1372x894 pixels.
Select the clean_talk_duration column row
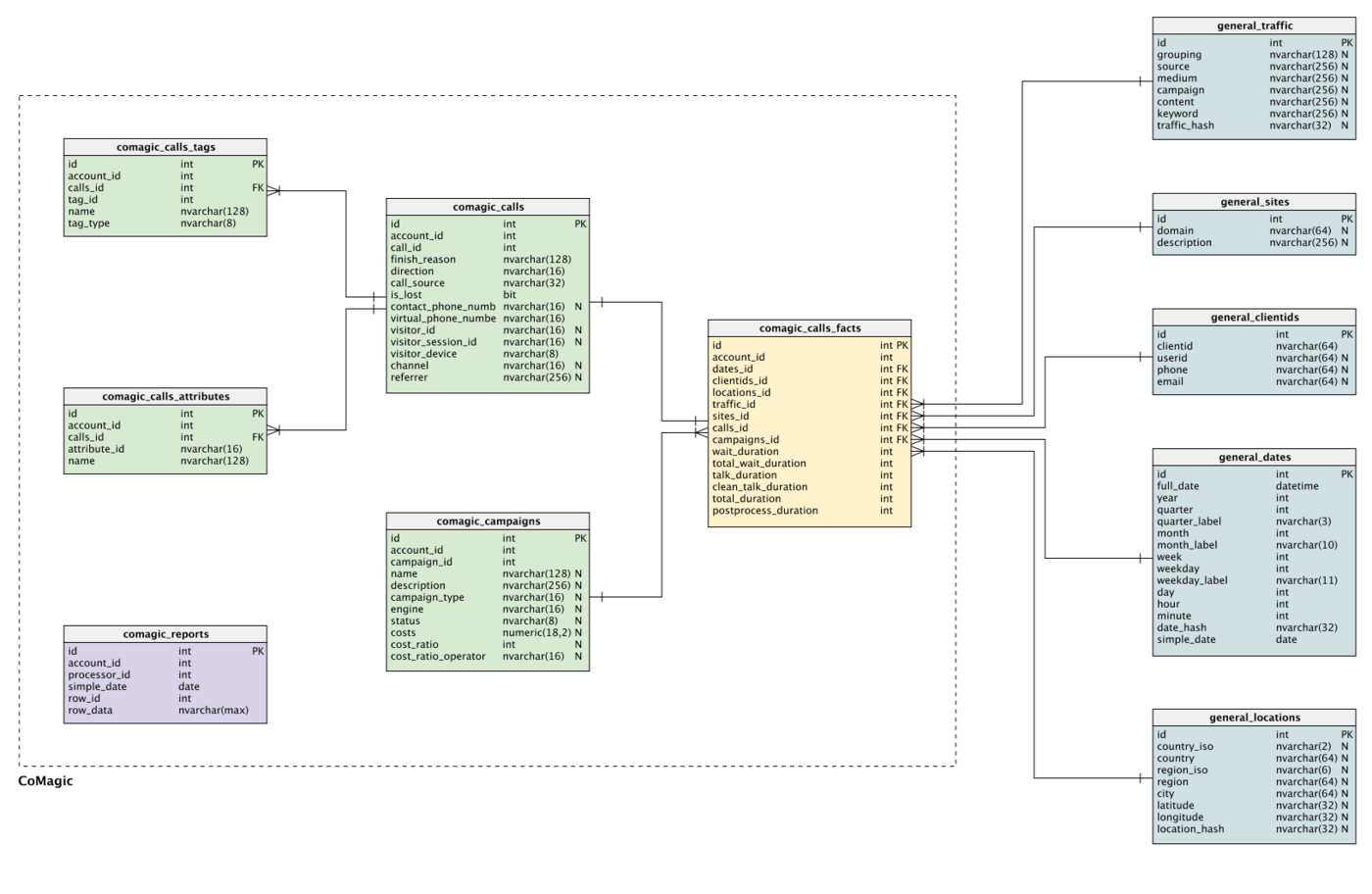[809, 487]
